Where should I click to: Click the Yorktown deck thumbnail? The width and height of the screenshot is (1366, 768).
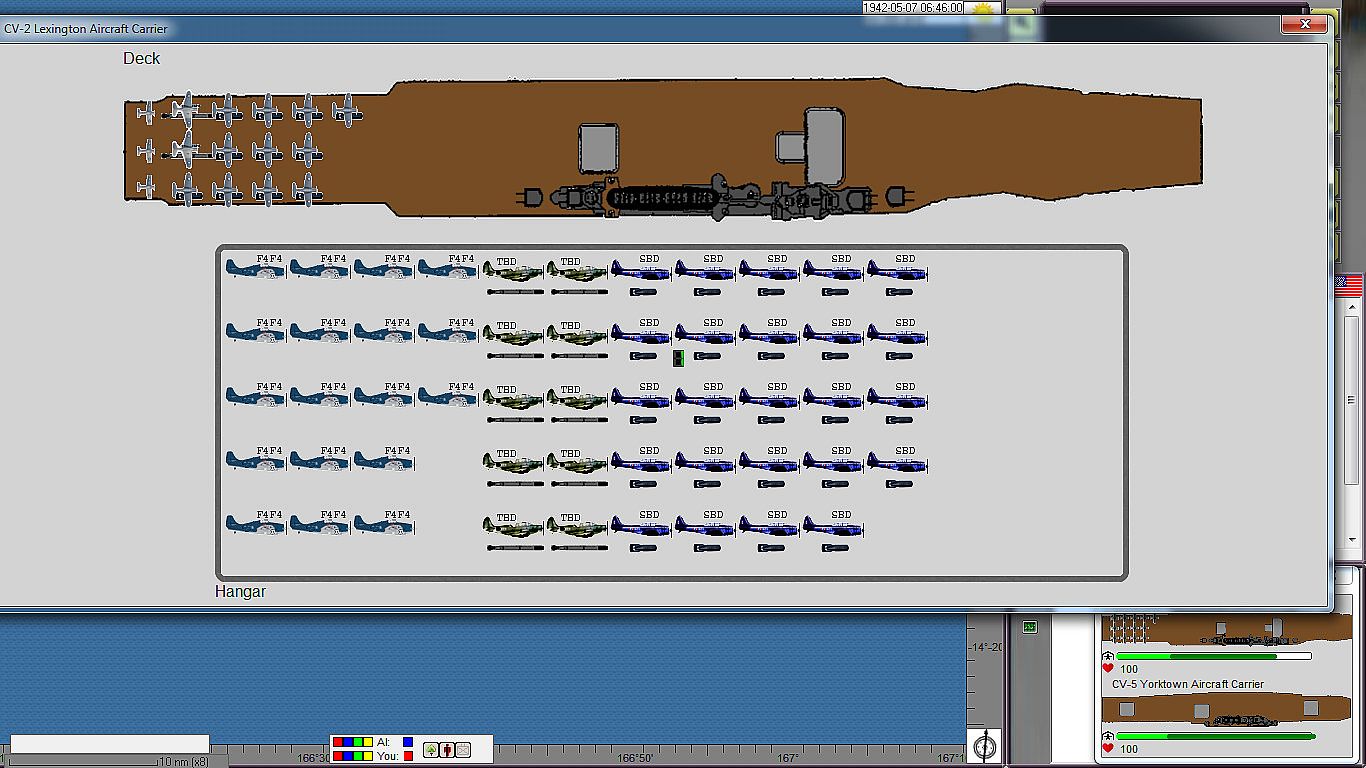click(x=1227, y=709)
